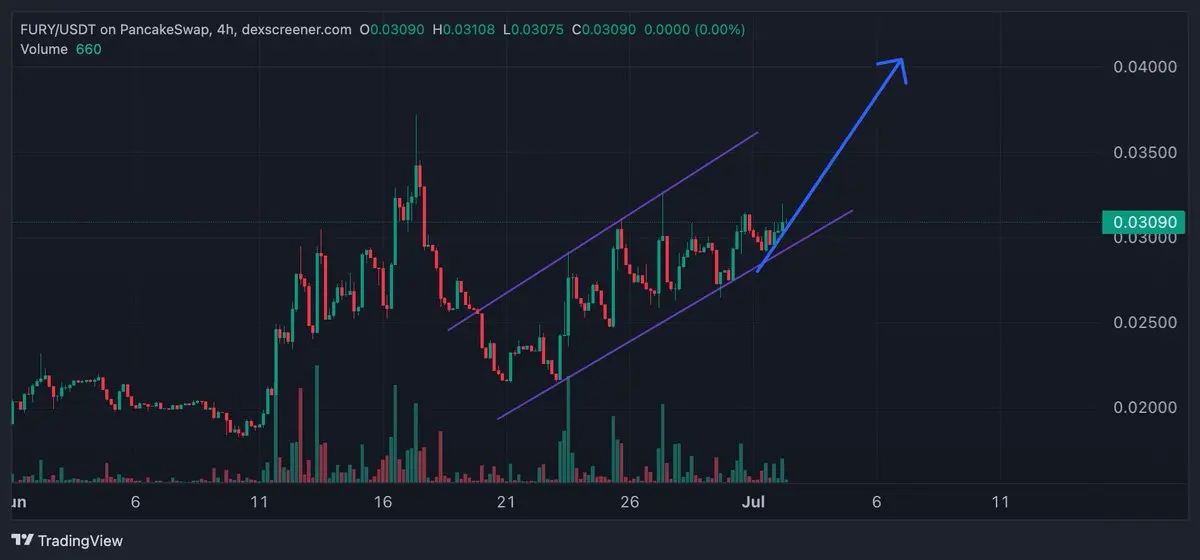Select price axis label 0.03500
1200x560 pixels.
pyautogui.click(x=1143, y=153)
